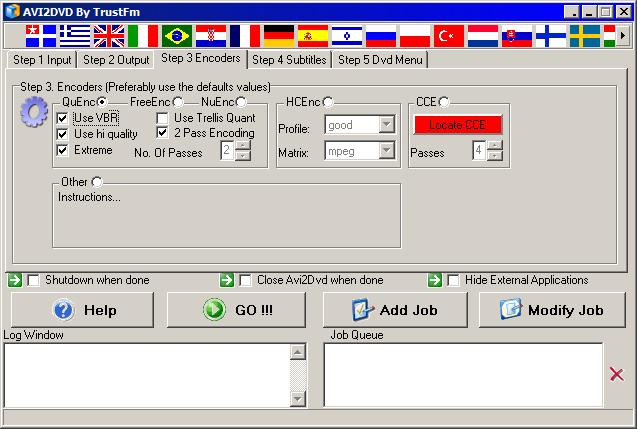Choose the Swedish flag language

(x=585, y=36)
